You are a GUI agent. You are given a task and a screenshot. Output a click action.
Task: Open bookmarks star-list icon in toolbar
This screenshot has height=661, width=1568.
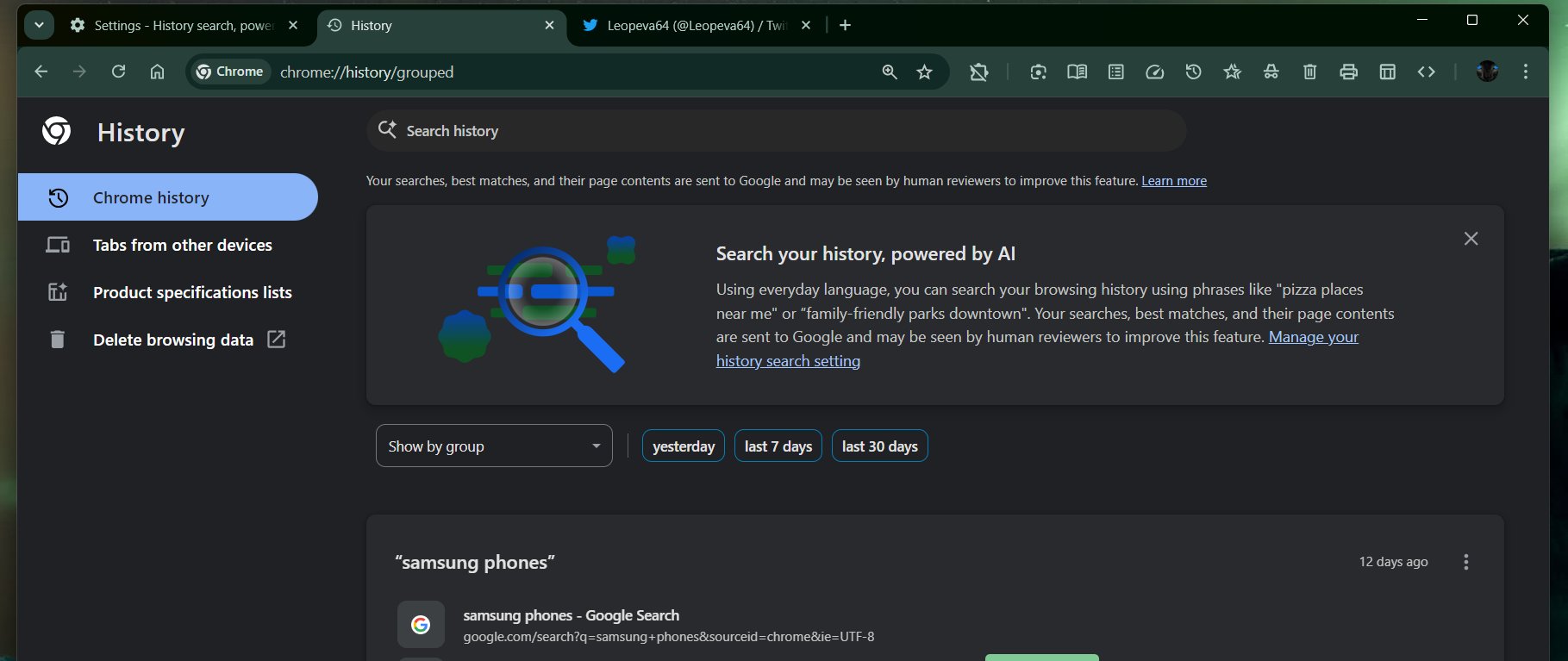[1232, 72]
